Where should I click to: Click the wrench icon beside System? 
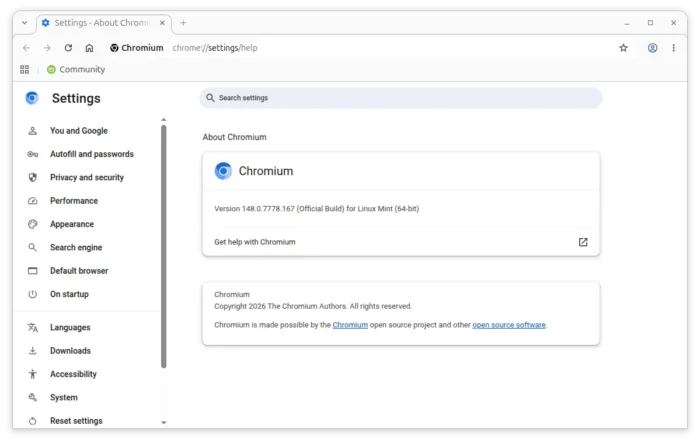pos(33,397)
